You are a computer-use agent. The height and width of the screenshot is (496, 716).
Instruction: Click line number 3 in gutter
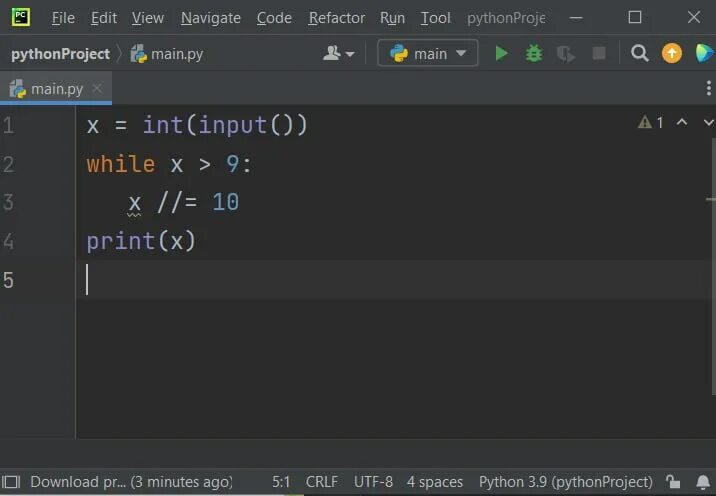[x=8, y=202]
